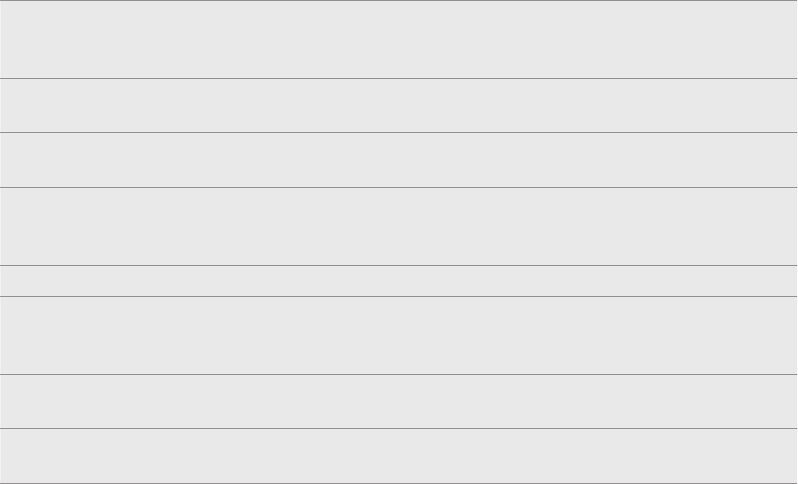
Task: Click the top border line of the list
Action: click(399, 0)
